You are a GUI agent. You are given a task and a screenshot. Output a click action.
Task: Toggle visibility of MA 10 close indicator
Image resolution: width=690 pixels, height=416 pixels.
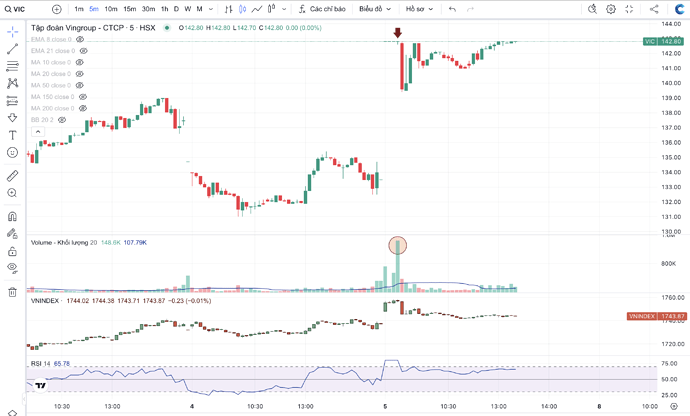(79, 62)
